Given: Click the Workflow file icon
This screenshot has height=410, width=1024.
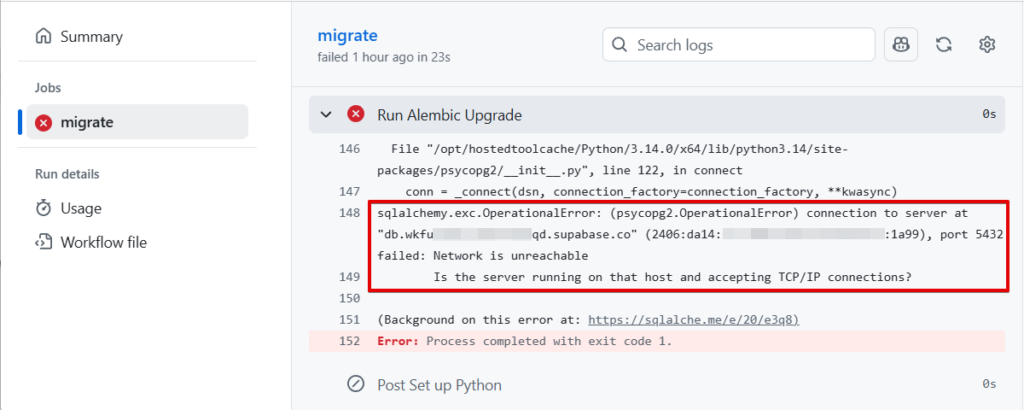Looking at the screenshot, I should [43, 243].
